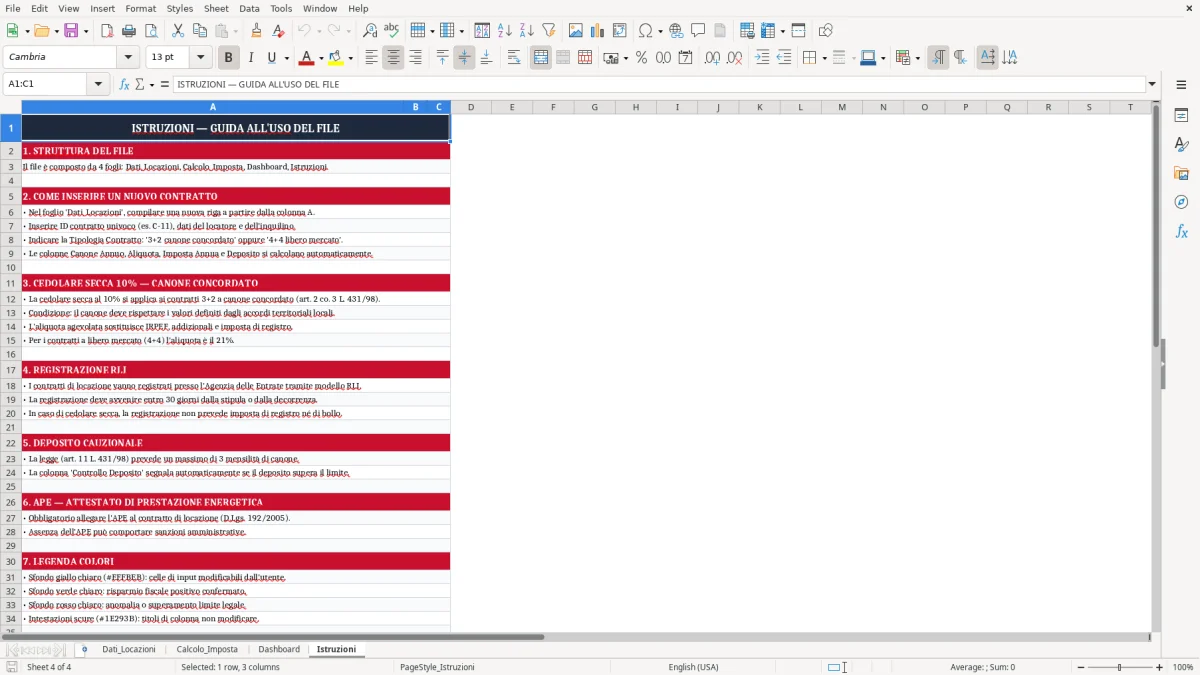Expand the formula bar
1200x675 pixels.
[x=1152, y=84]
